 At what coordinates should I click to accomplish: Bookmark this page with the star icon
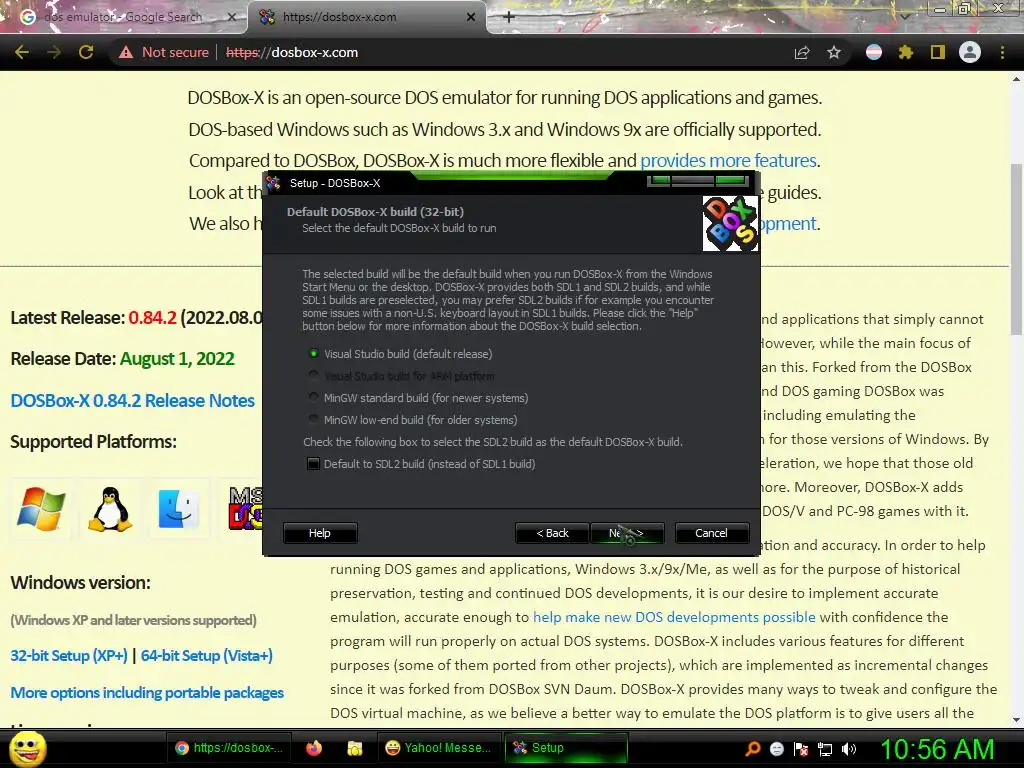[834, 52]
